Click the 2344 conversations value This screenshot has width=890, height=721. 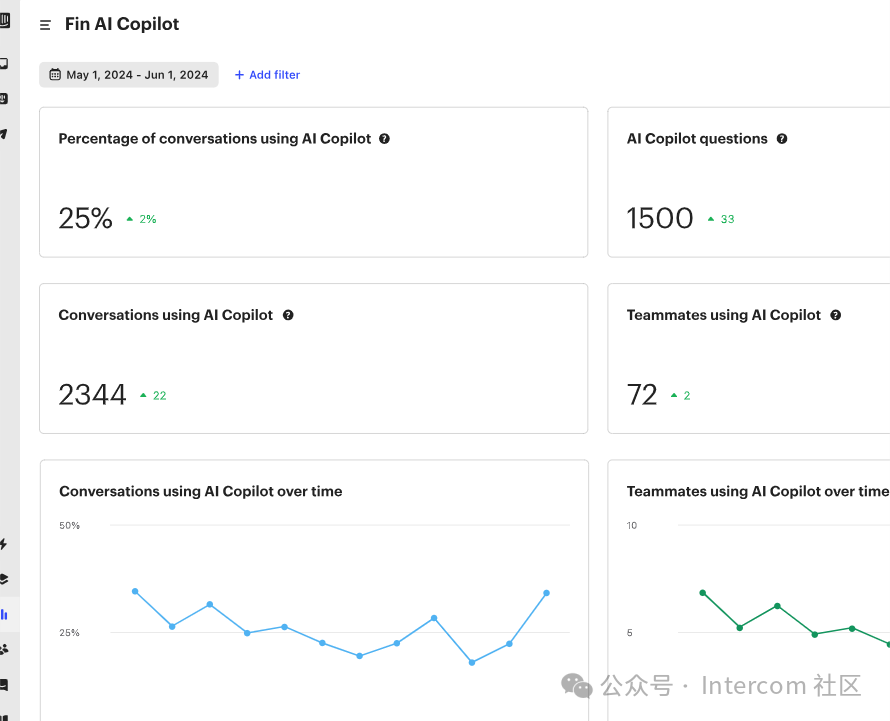92,395
